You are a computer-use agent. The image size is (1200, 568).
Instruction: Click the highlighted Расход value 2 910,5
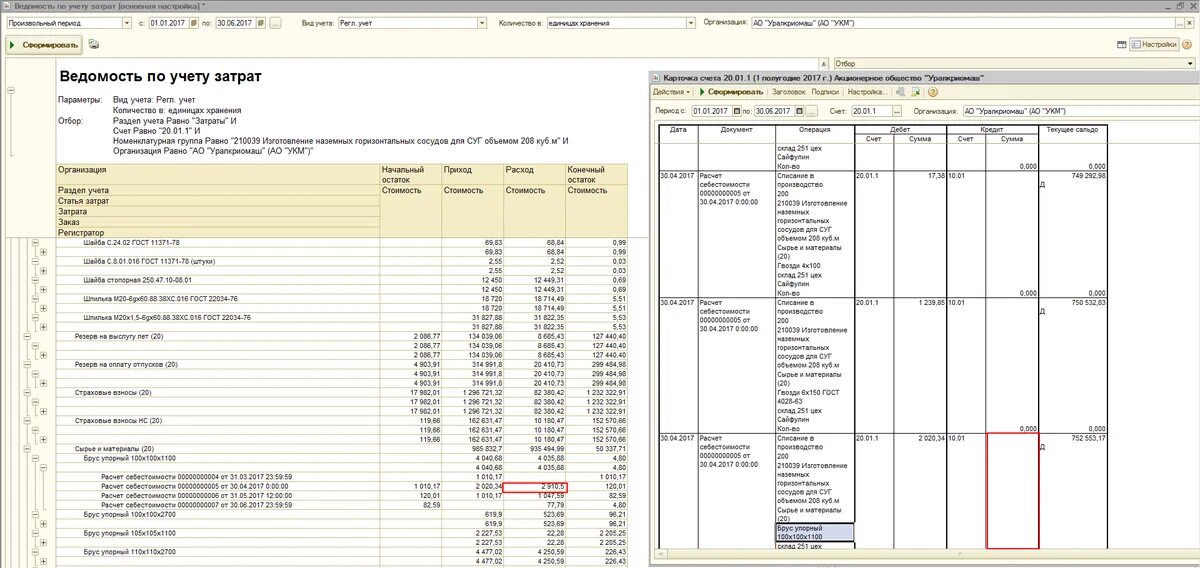tap(535, 486)
